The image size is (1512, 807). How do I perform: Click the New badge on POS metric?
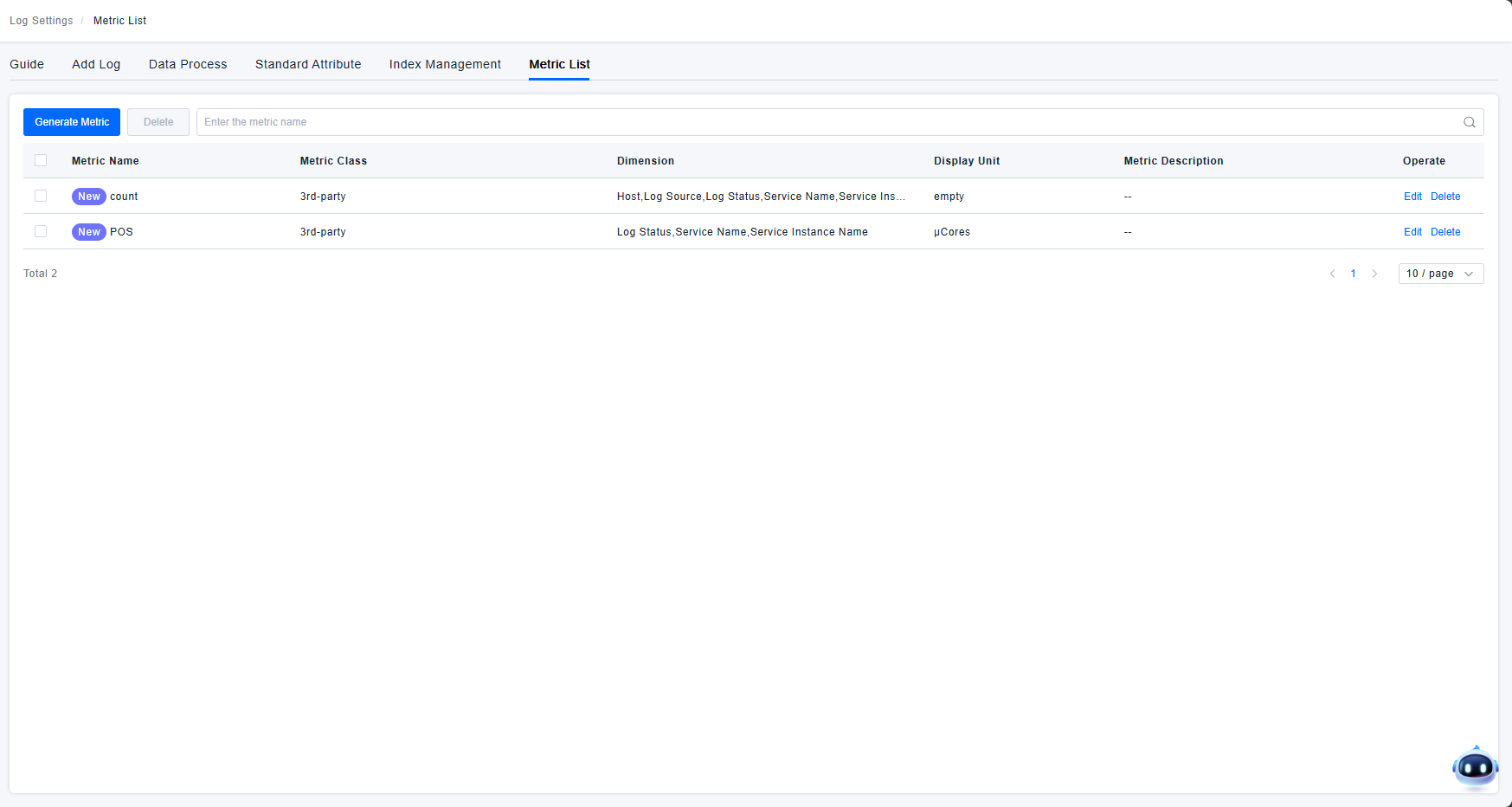[x=88, y=232]
